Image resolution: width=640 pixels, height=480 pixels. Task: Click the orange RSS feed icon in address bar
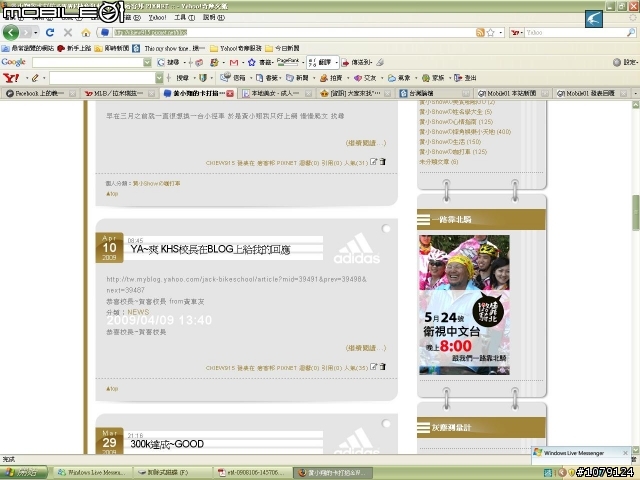click(x=480, y=32)
